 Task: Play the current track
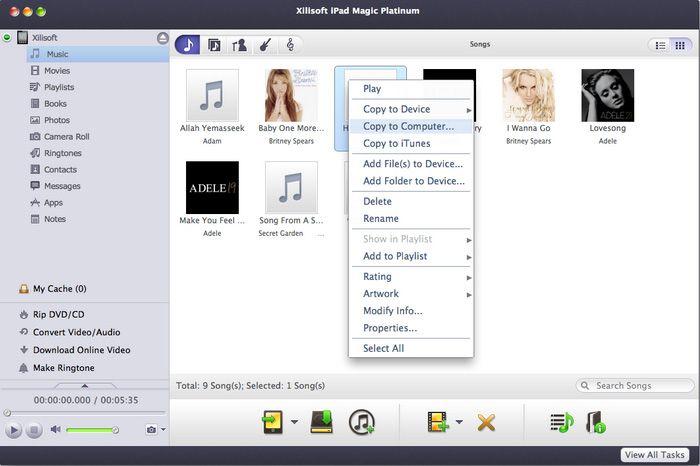(13, 430)
